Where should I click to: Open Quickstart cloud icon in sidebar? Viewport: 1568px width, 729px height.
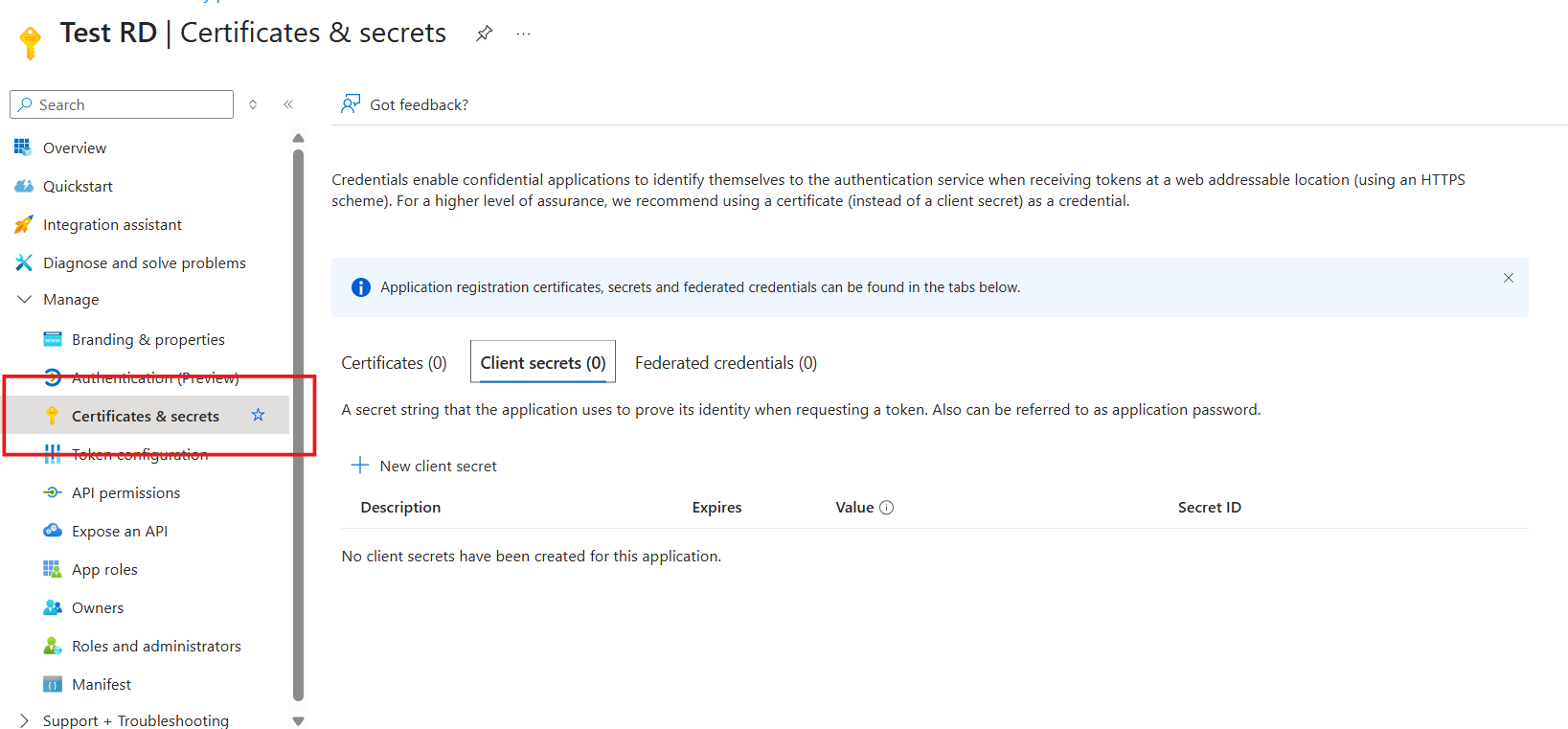(24, 186)
